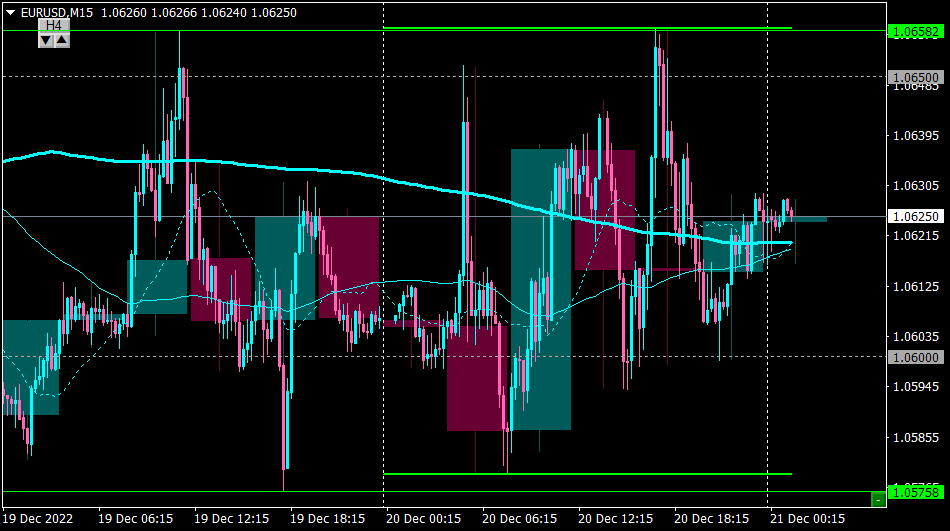Viewport: 950px width, 531px height.
Task: Click the 20 Dec 12:15 time label
Action: (x=616, y=519)
